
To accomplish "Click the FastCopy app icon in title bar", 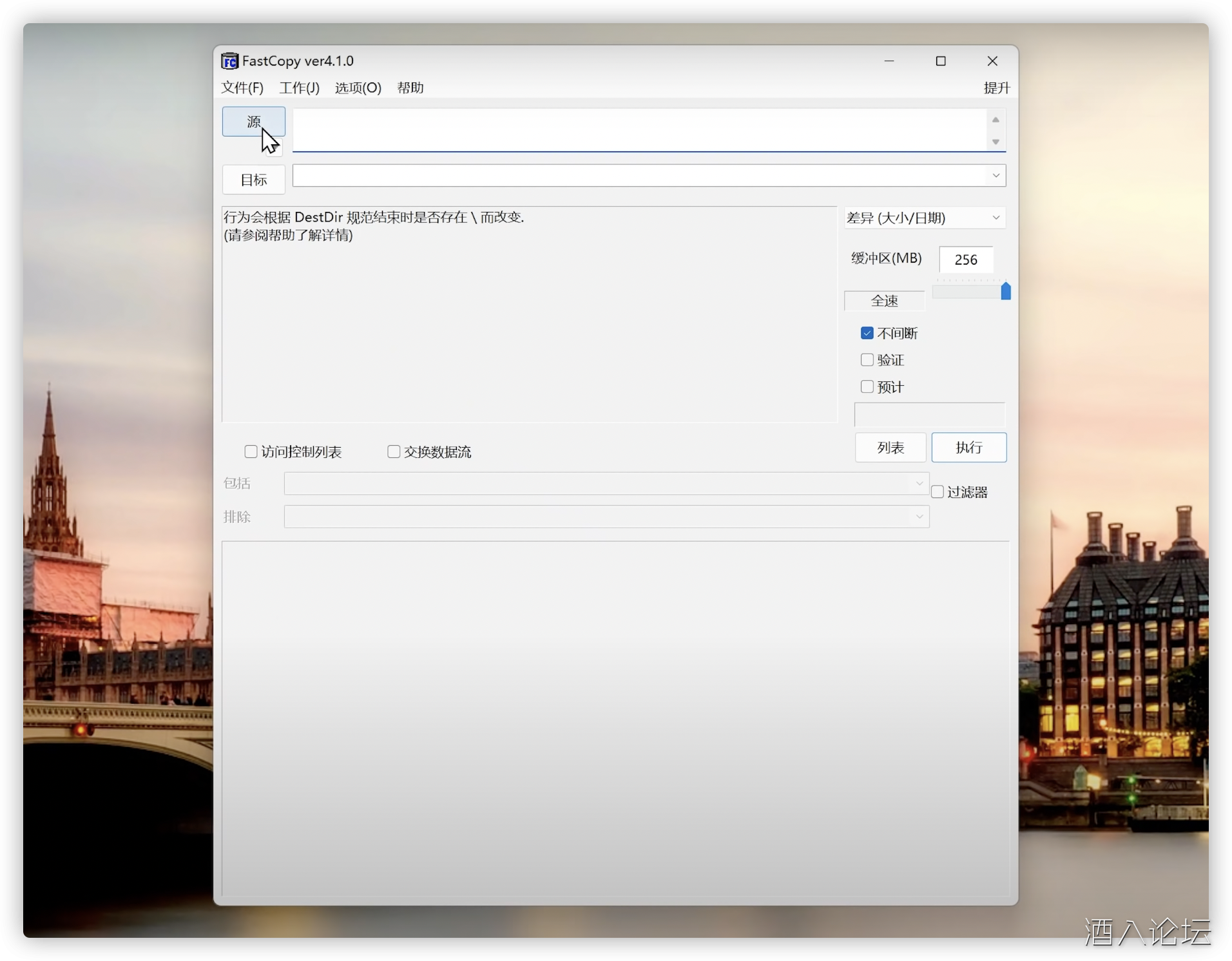I will [x=229, y=61].
